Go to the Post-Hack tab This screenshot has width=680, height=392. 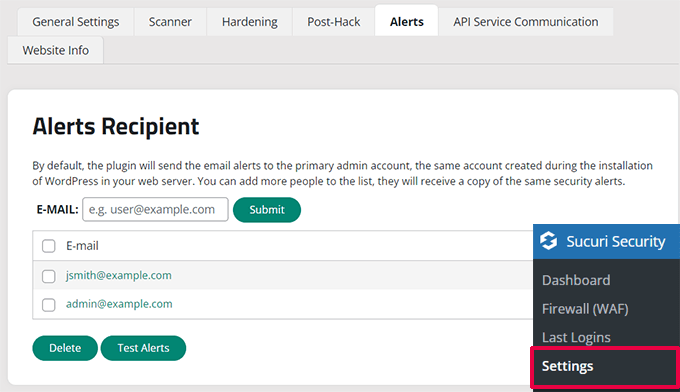tap(333, 22)
